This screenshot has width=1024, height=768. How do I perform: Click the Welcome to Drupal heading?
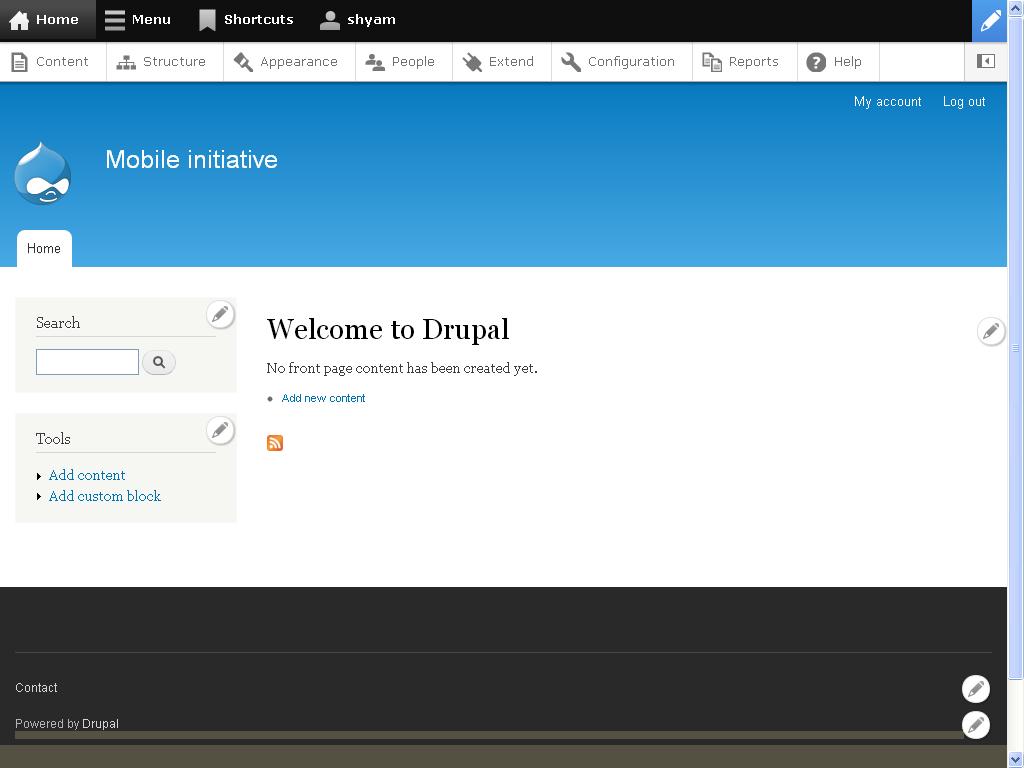point(388,329)
